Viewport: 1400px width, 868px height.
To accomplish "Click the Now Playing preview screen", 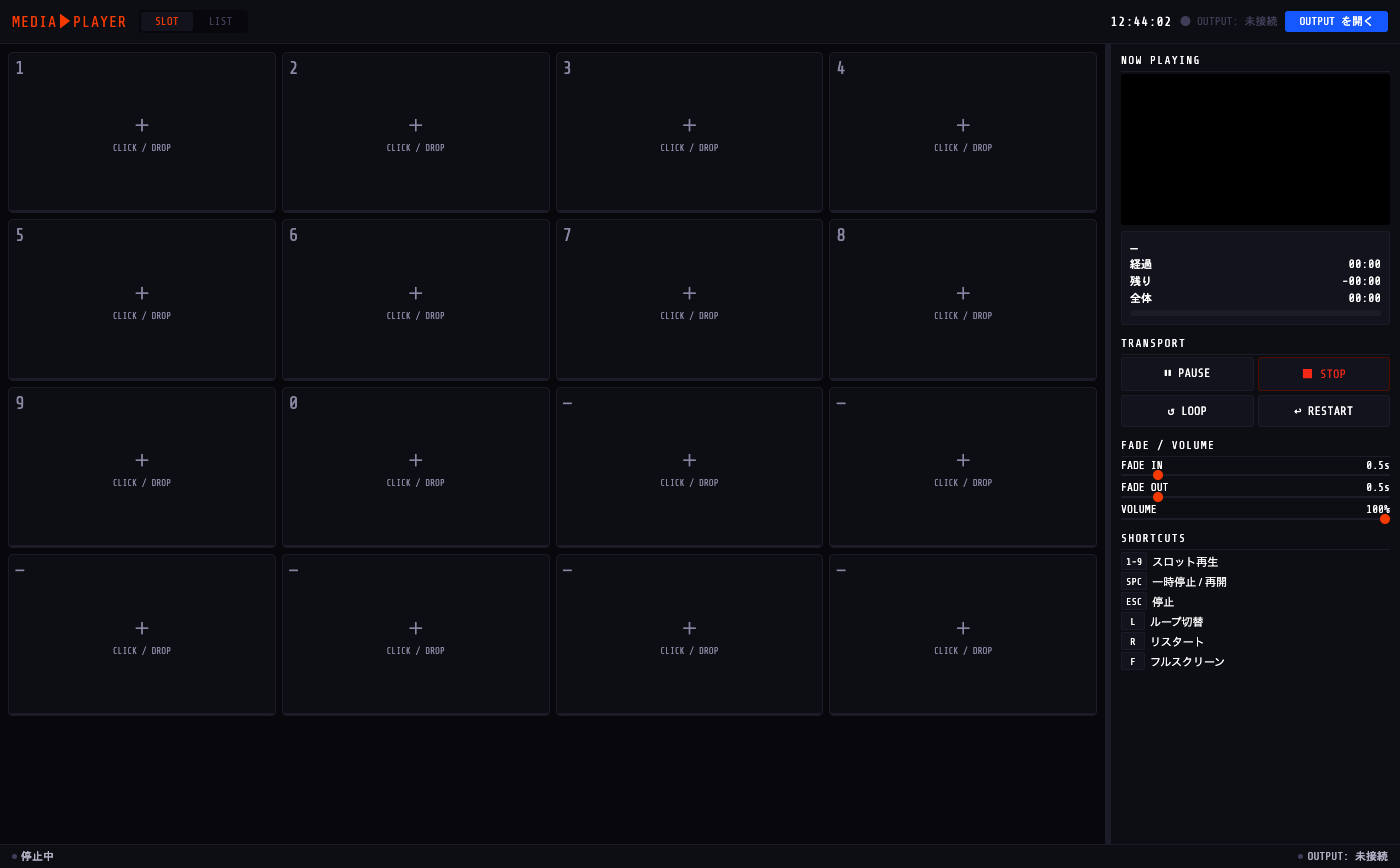I will coord(1255,149).
